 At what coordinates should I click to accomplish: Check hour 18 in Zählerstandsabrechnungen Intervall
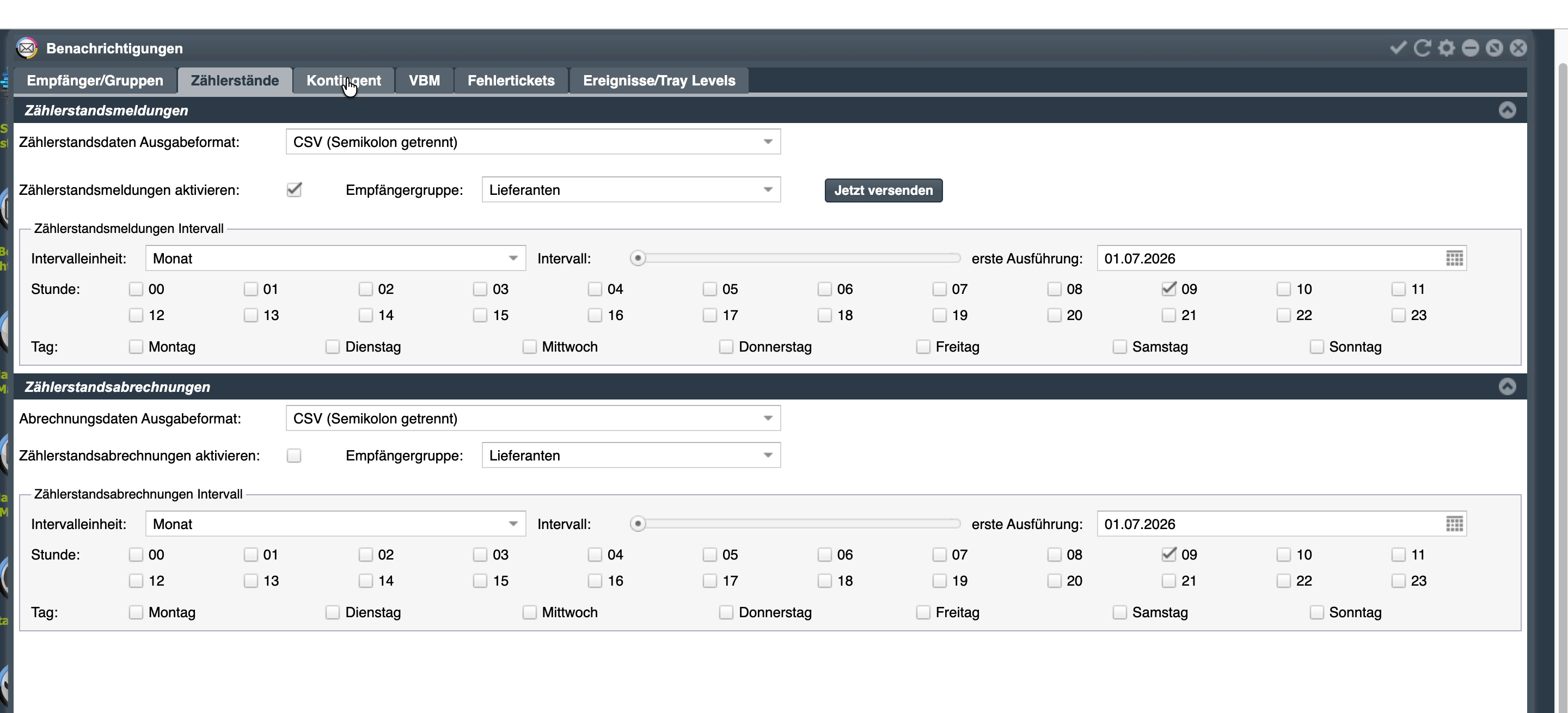tap(825, 581)
